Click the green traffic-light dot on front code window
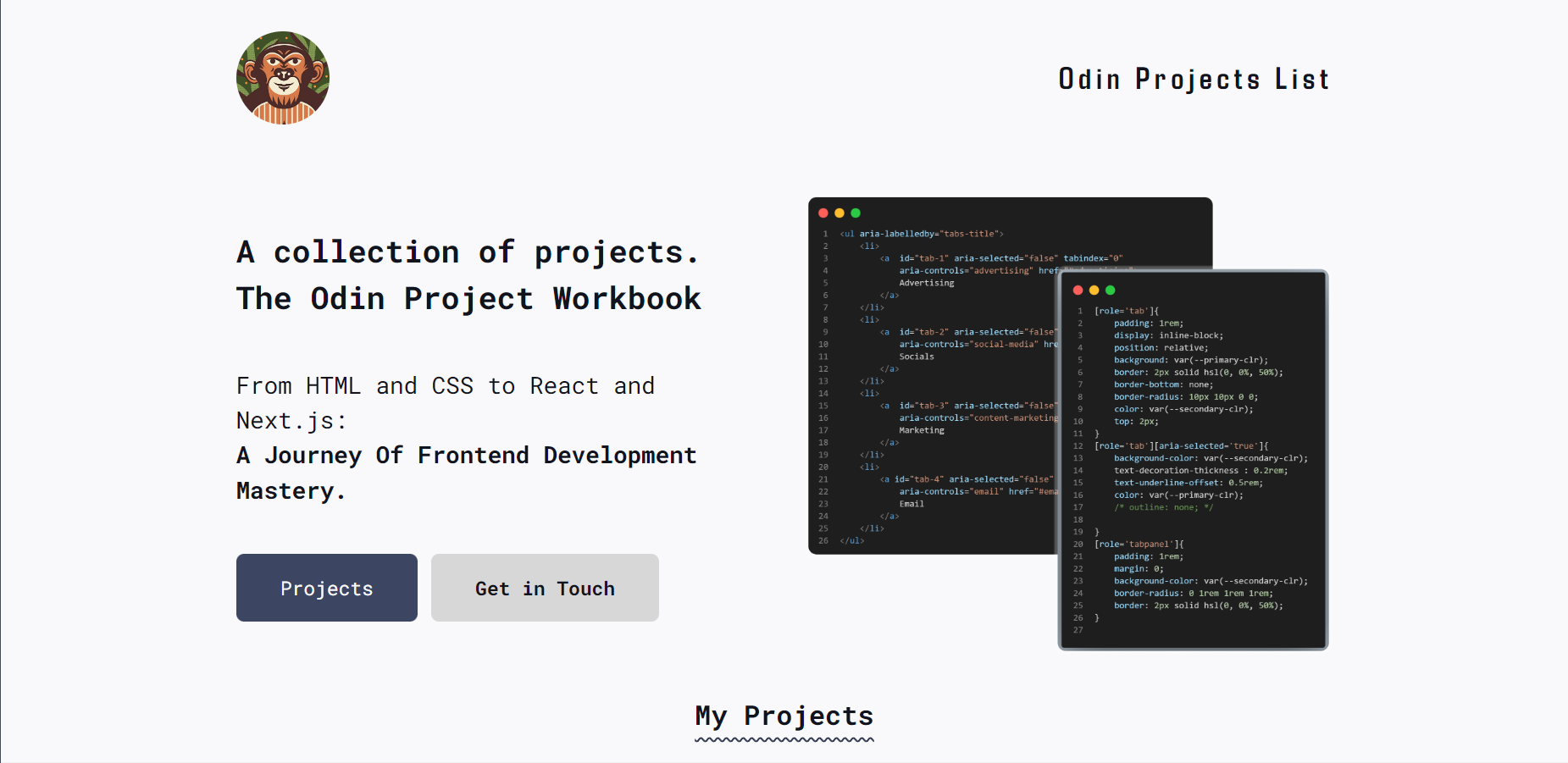This screenshot has width=1568, height=763. point(1109,290)
